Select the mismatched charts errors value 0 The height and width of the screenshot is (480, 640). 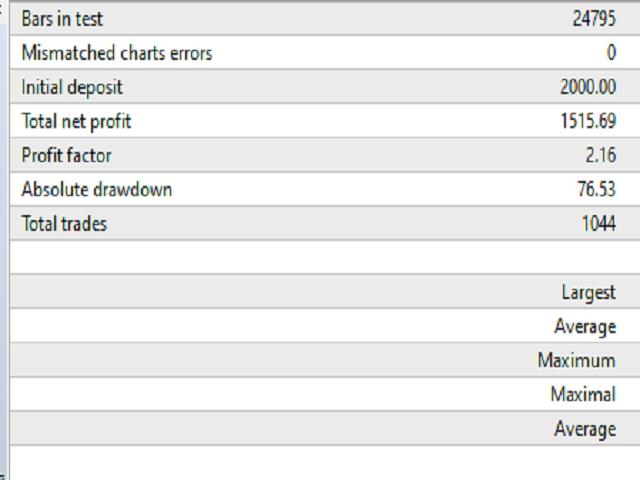pyautogui.click(x=610, y=53)
